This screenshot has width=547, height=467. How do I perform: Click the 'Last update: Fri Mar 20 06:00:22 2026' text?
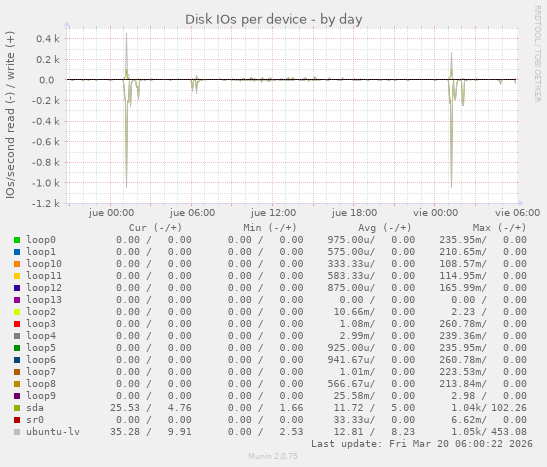(422, 444)
